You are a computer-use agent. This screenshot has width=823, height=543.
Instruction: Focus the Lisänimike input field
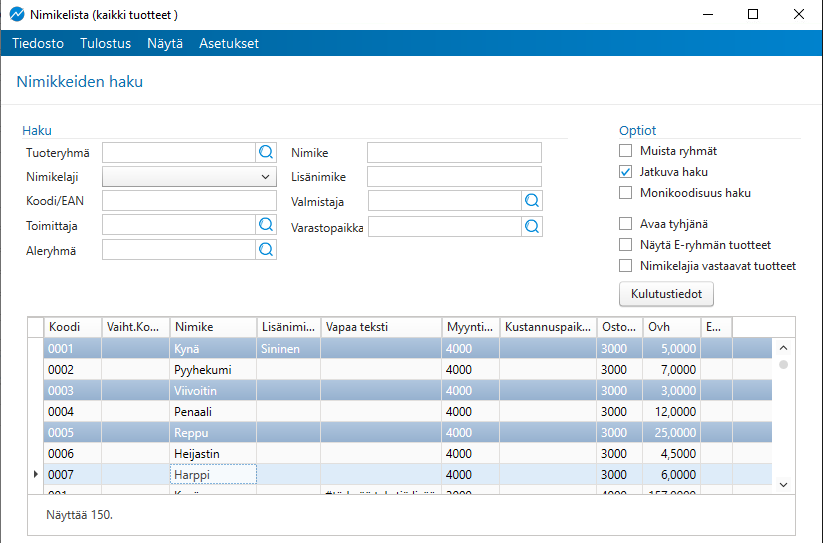[x=455, y=177]
